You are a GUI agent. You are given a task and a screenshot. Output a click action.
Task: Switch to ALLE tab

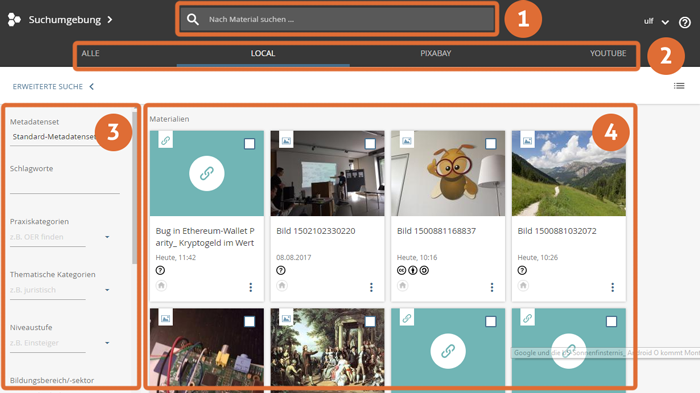tap(90, 53)
